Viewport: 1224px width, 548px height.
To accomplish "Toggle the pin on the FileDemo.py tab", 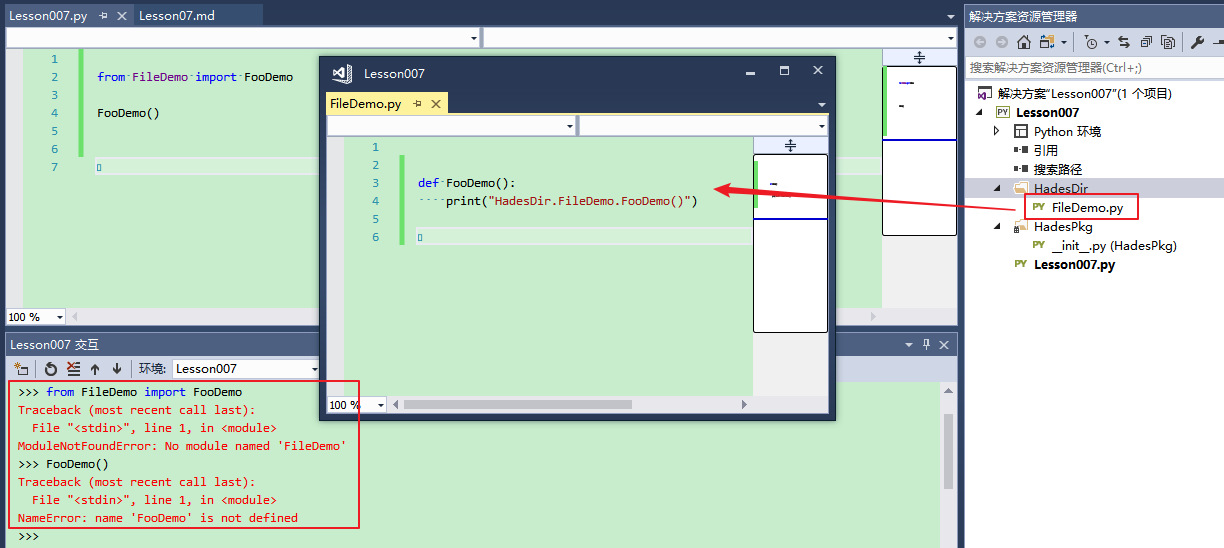I will point(418,104).
